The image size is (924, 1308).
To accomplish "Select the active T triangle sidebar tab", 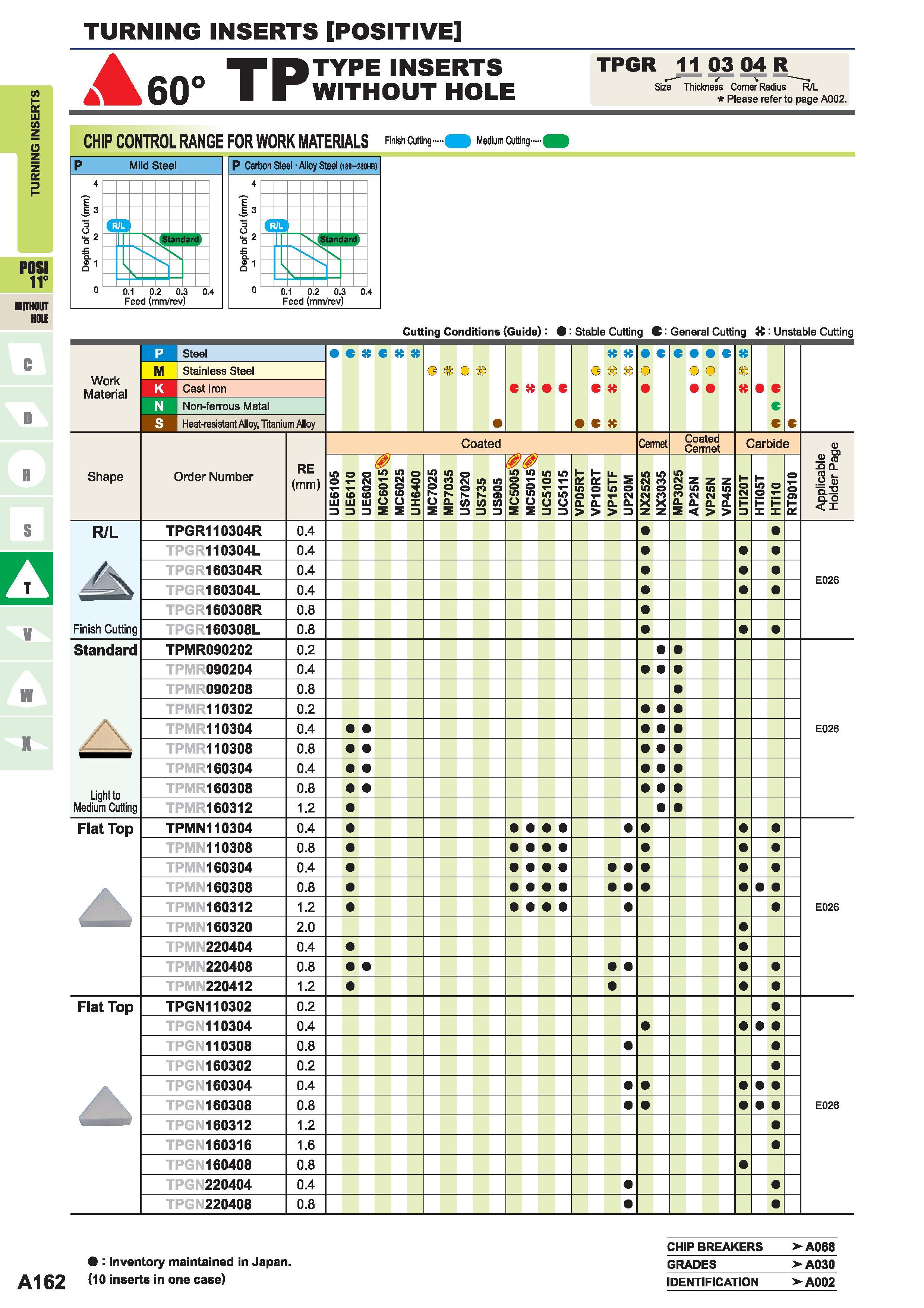I will (x=27, y=579).
